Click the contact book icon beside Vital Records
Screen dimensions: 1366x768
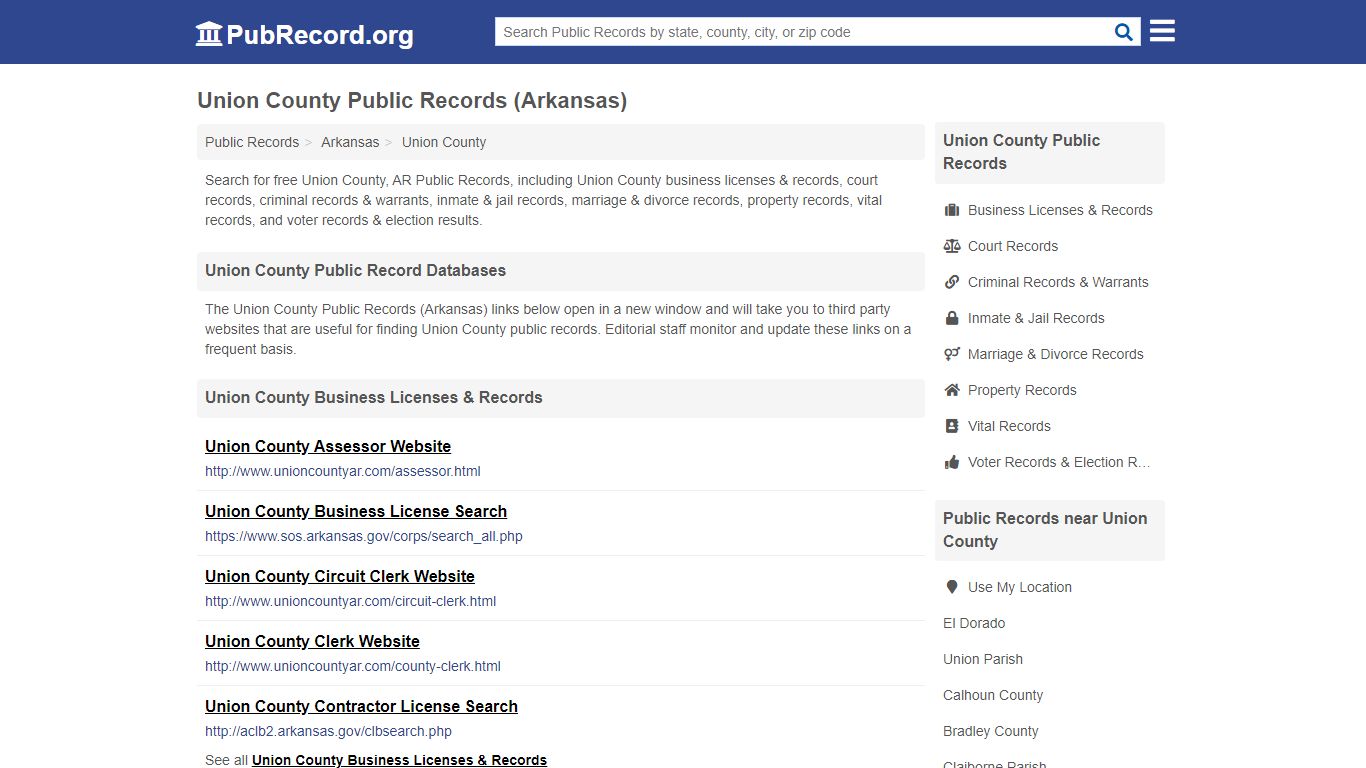click(x=952, y=426)
